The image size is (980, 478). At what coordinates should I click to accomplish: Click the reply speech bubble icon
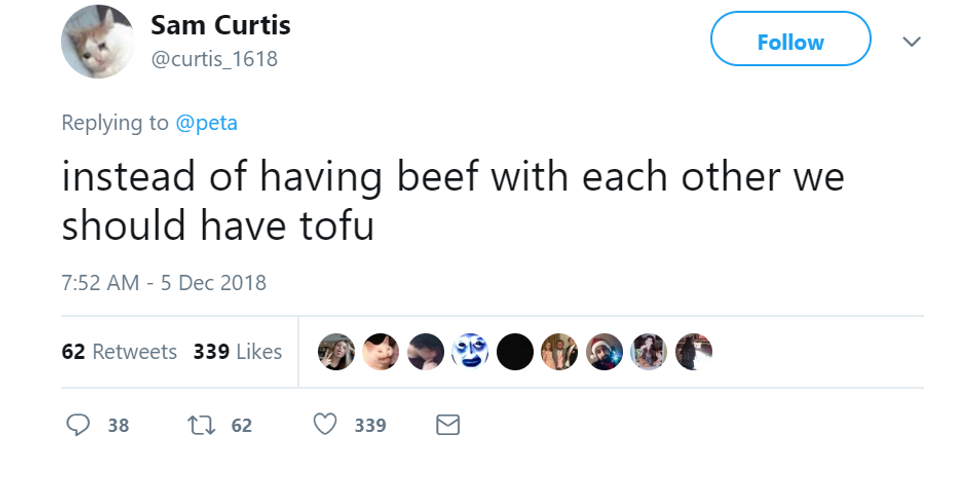pos(78,425)
